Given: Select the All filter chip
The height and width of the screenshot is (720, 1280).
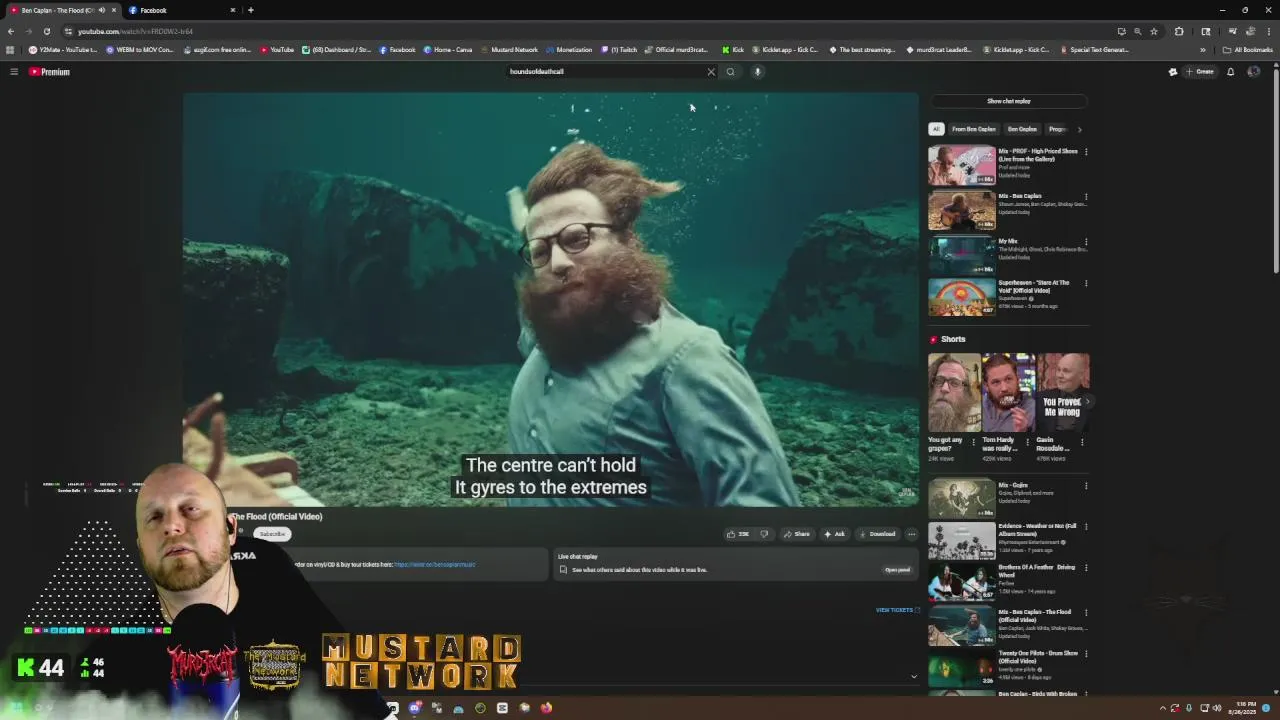Looking at the screenshot, I should pos(936,129).
